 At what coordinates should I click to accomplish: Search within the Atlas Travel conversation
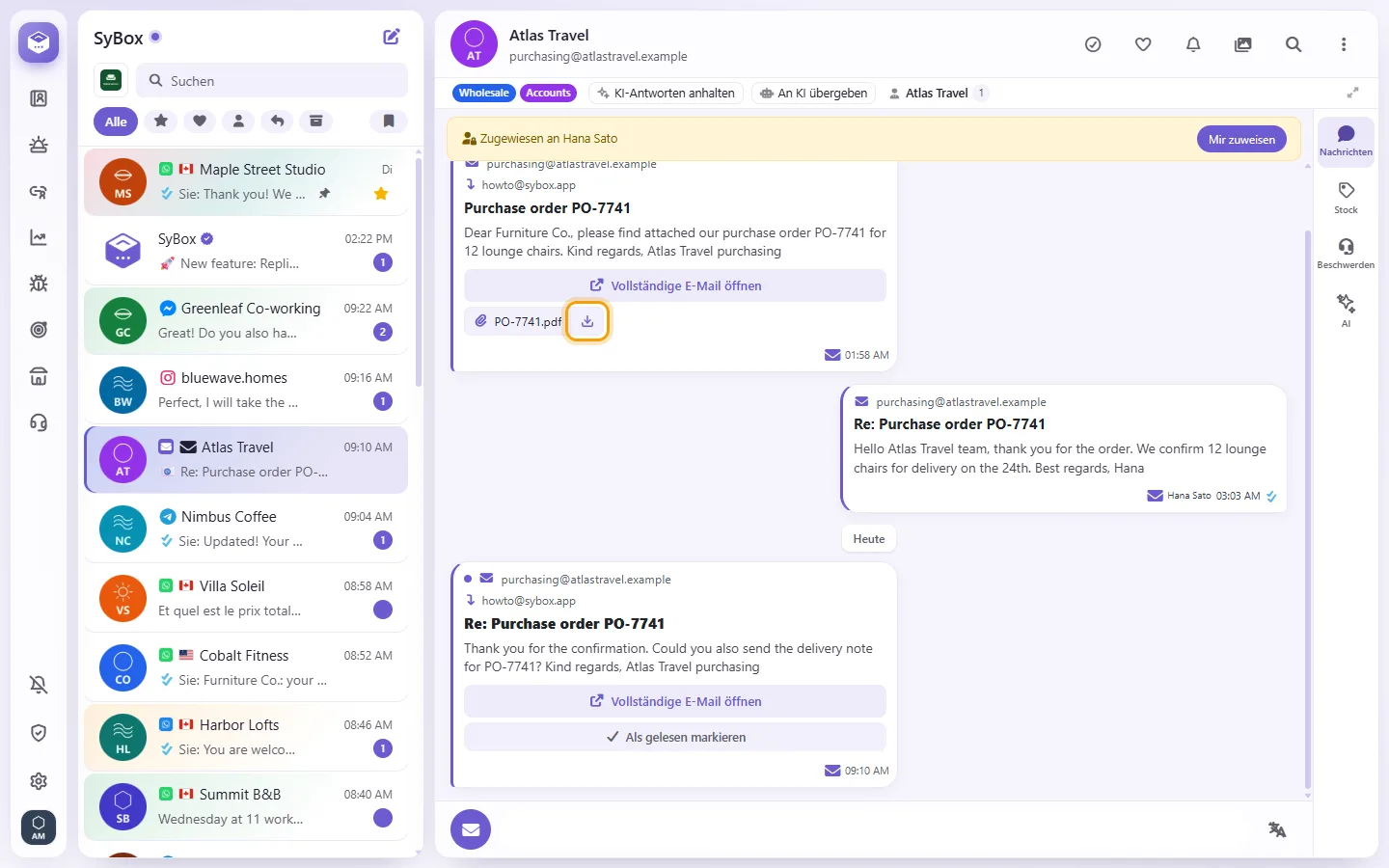1294,44
